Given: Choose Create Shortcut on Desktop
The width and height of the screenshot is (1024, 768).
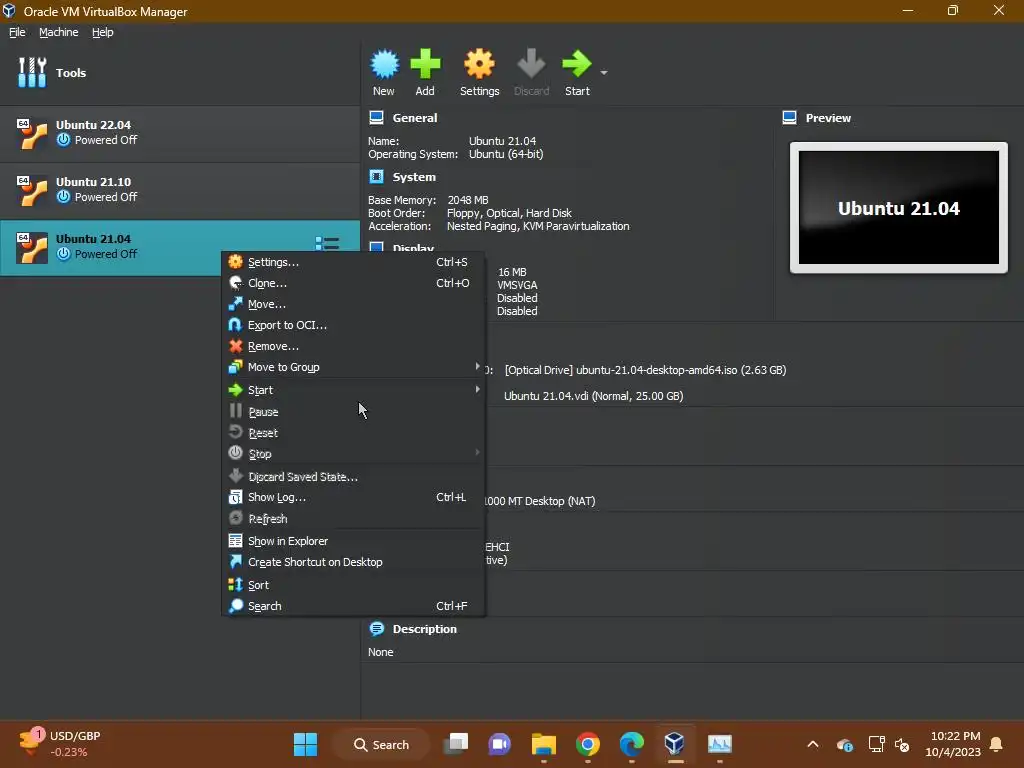Looking at the screenshot, I should (353, 562).
